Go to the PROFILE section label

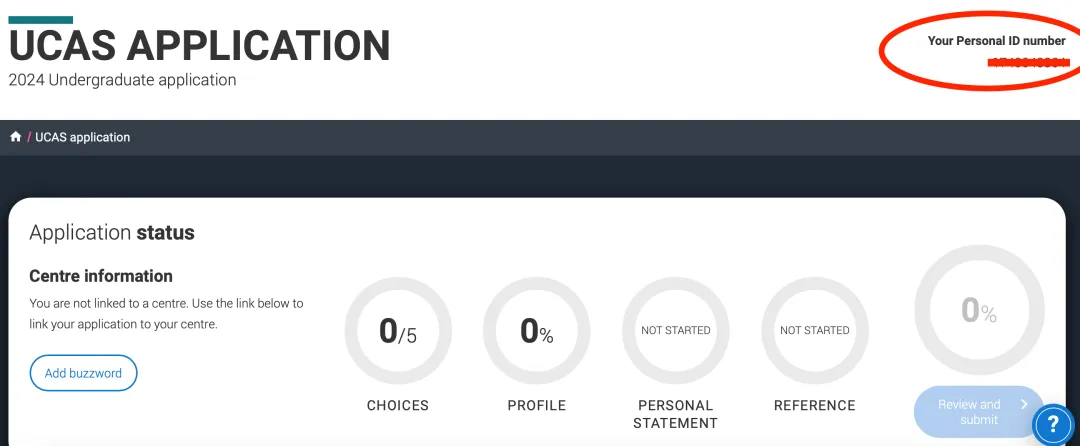coord(537,405)
